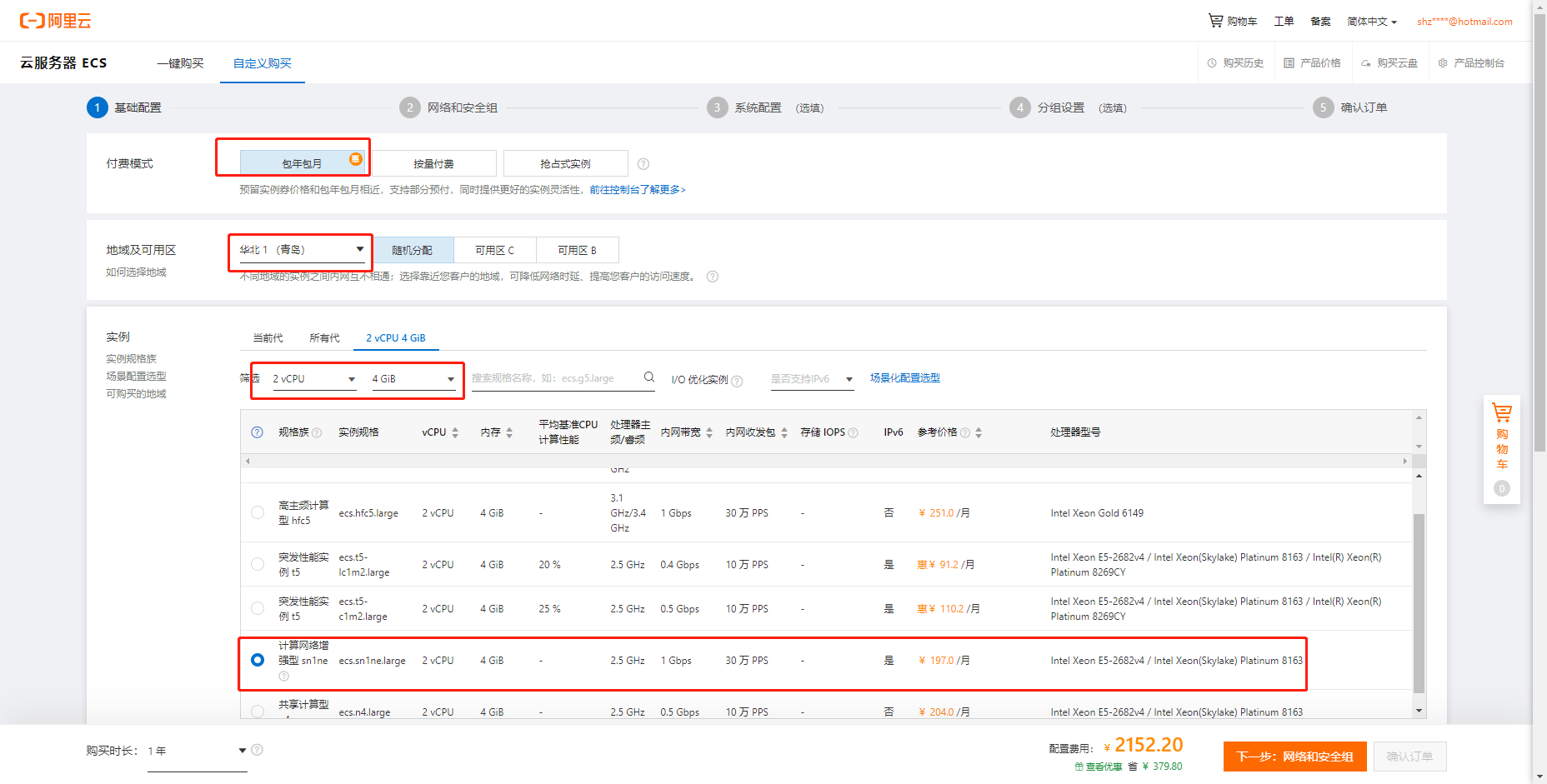
Task: Open the 是否支持IPv6 dropdown
Action: click(812, 379)
